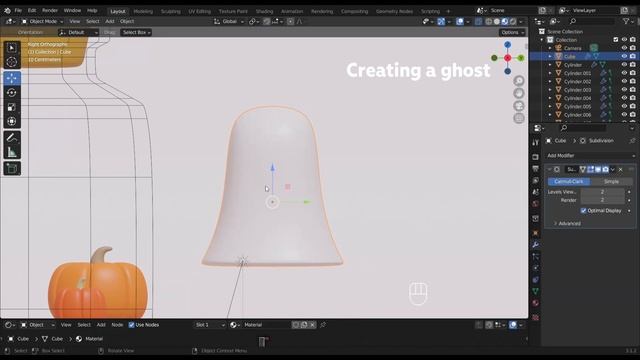Open the Object Mode dropdown

(x=42, y=21)
